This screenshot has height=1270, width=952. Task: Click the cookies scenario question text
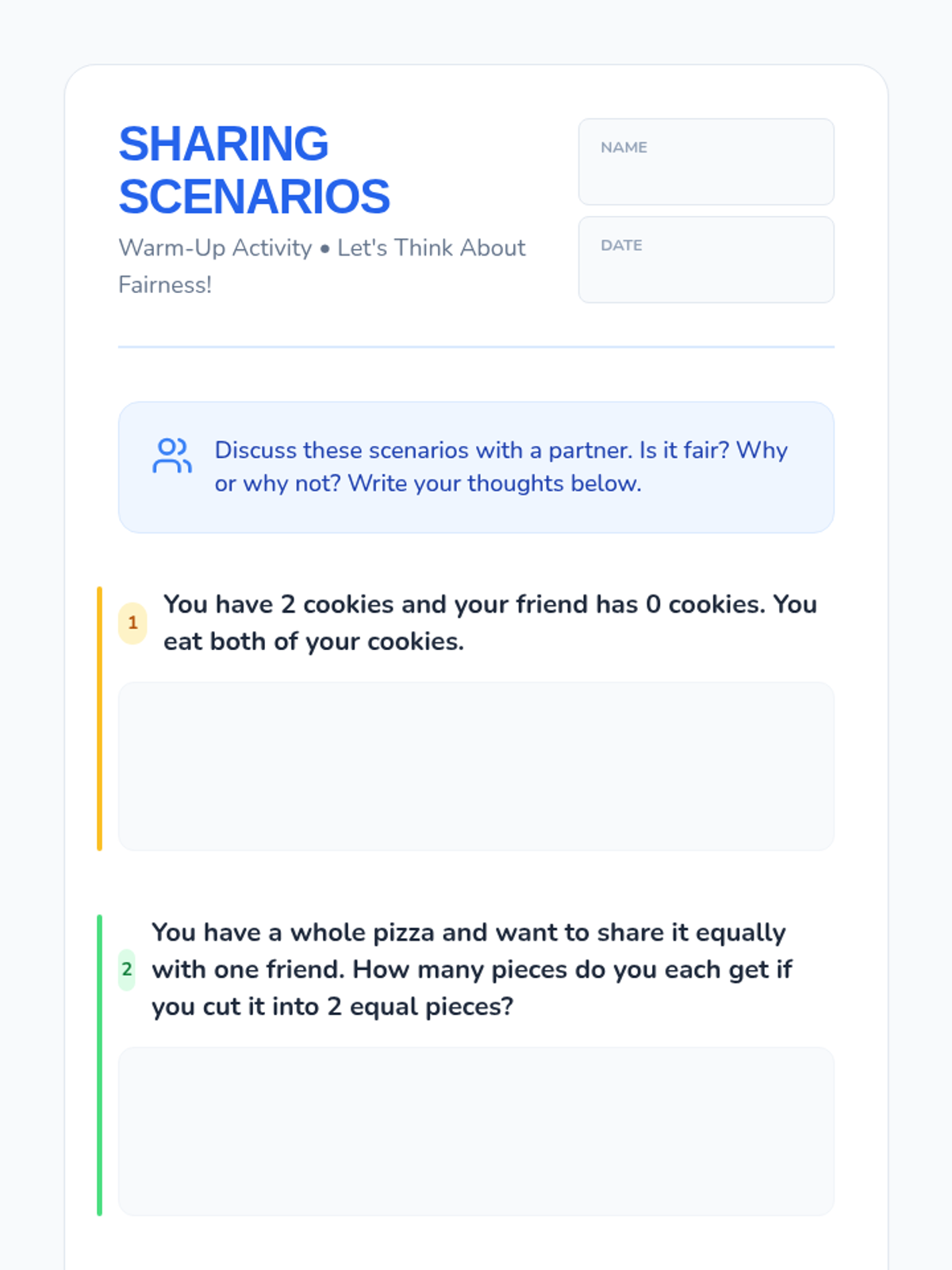click(x=489, y=622)
